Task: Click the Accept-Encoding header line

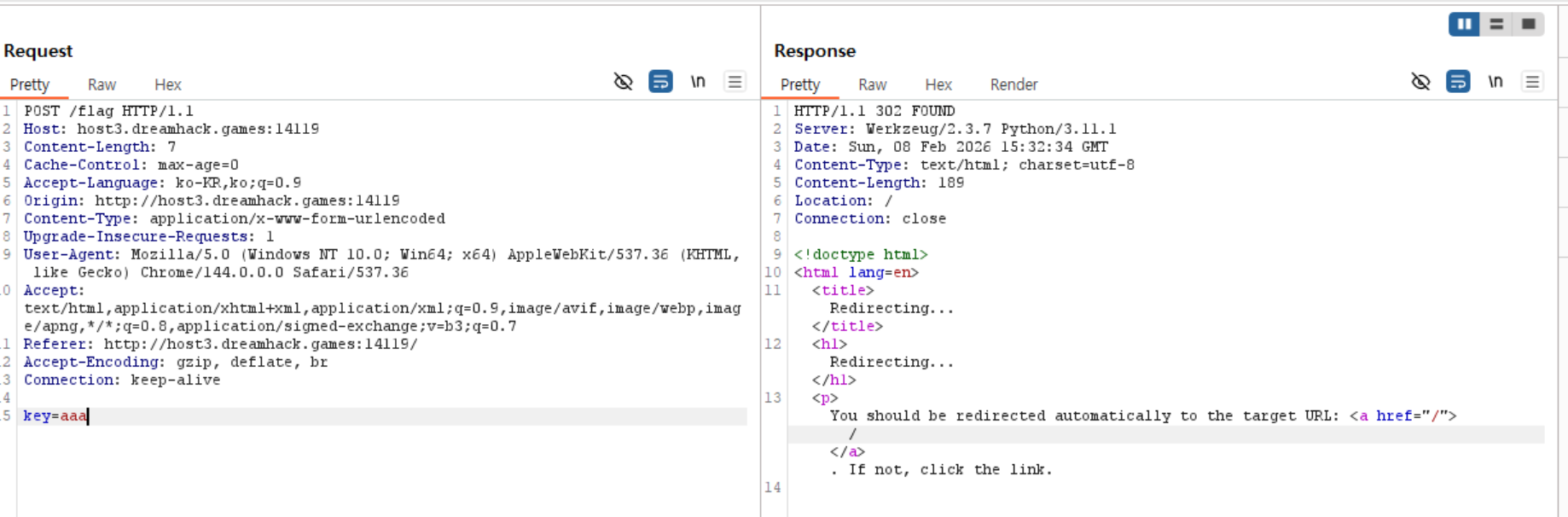Action: point(175,362)
